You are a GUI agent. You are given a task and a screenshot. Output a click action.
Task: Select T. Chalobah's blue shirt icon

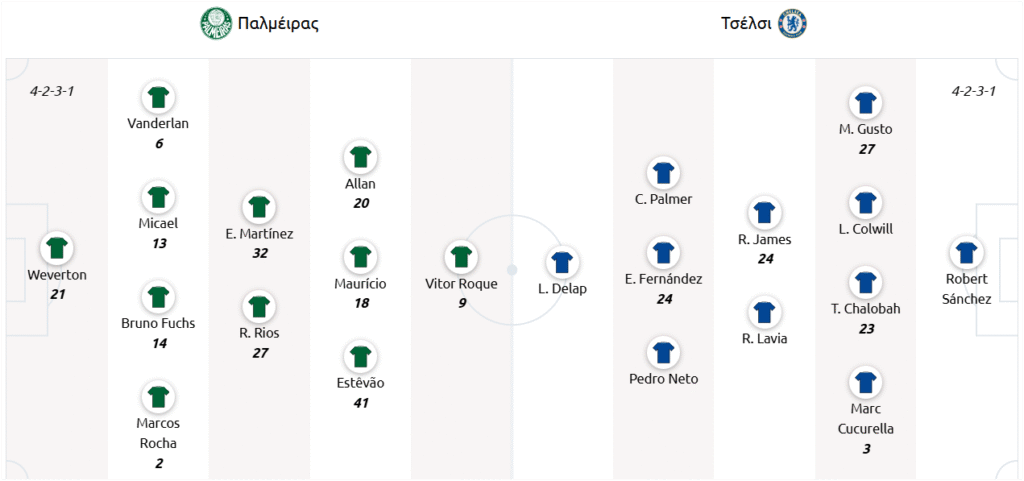865,283
